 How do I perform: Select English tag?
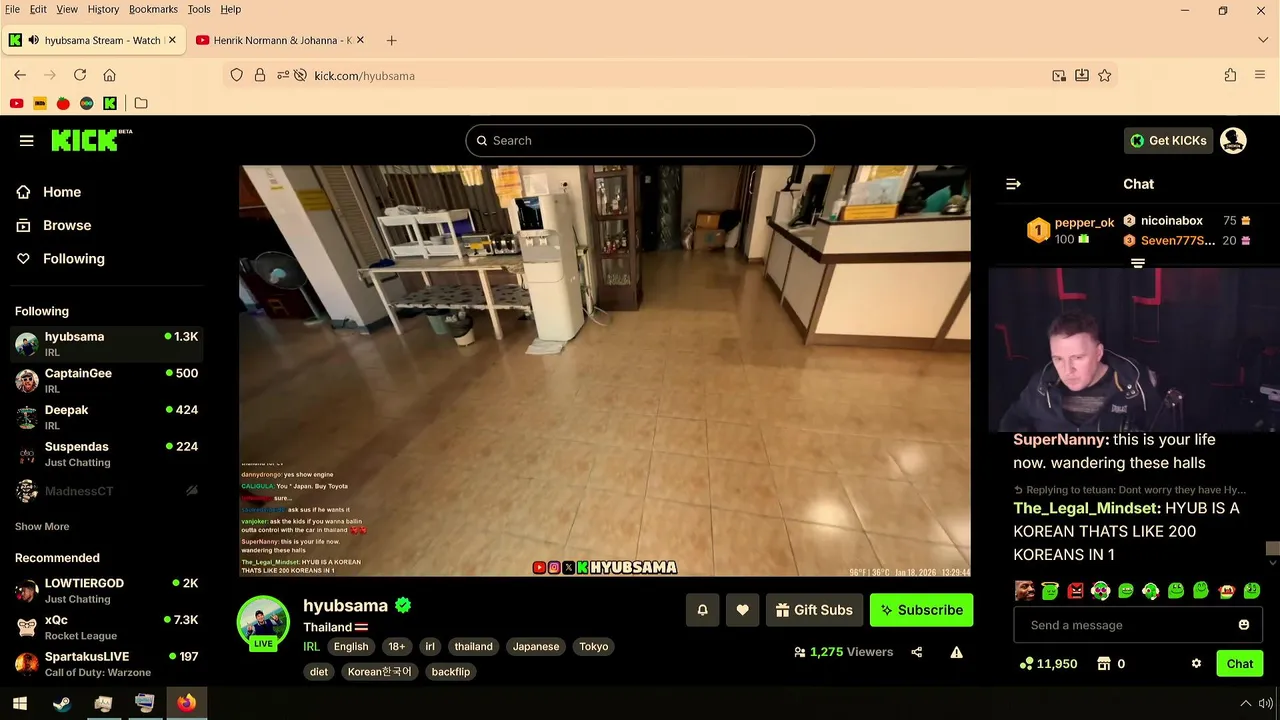pyautogui.click(x=351, y=647)
